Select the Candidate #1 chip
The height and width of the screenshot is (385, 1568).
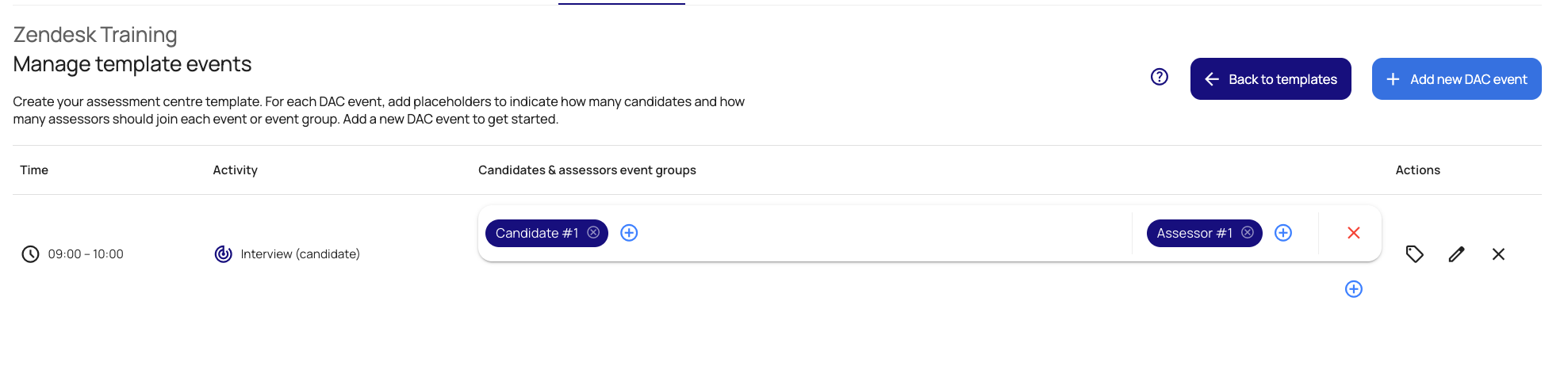[537, 233]
